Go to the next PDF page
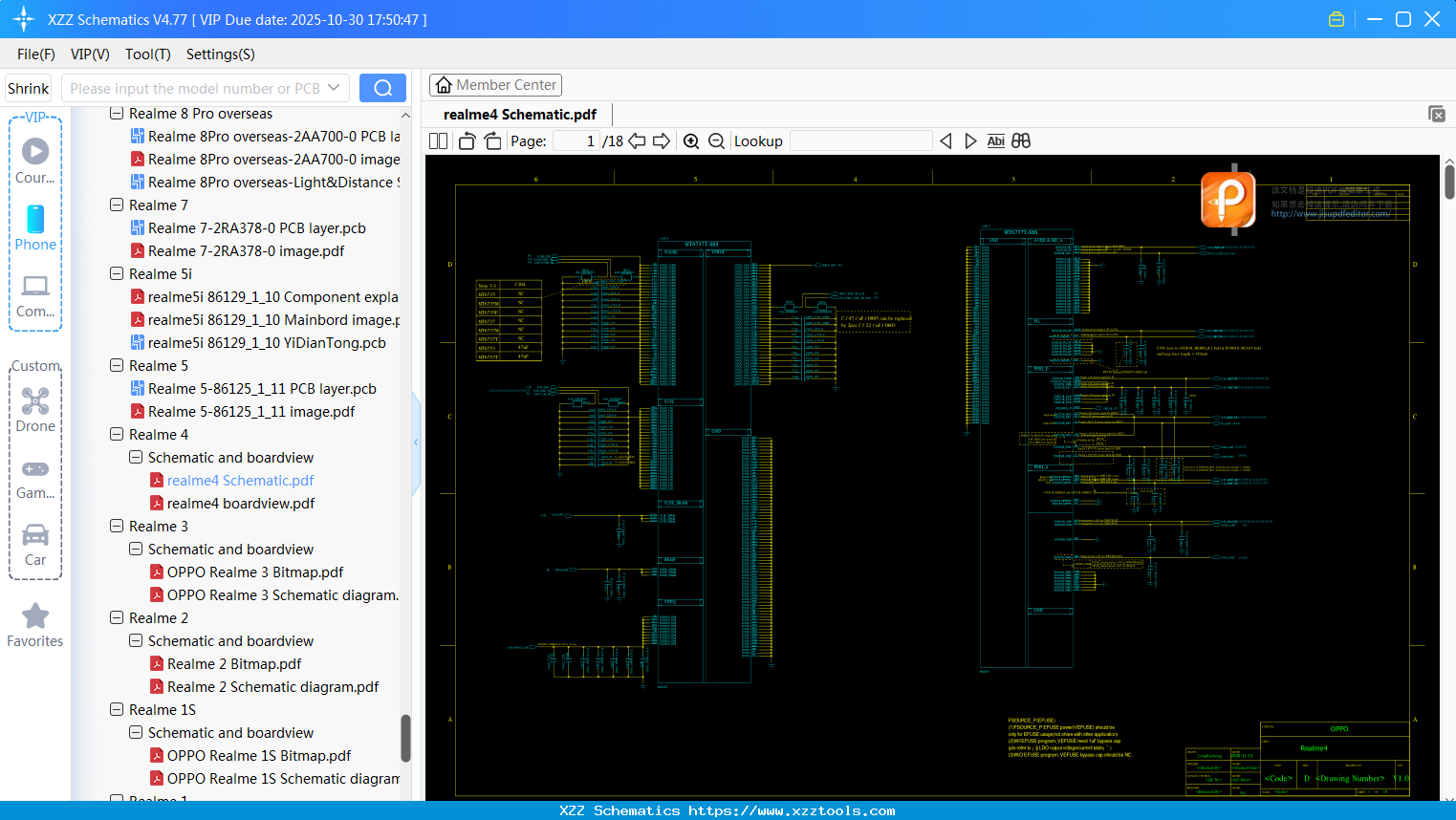Viewport: 1456px width, 820px height. [x=662, y=141]
